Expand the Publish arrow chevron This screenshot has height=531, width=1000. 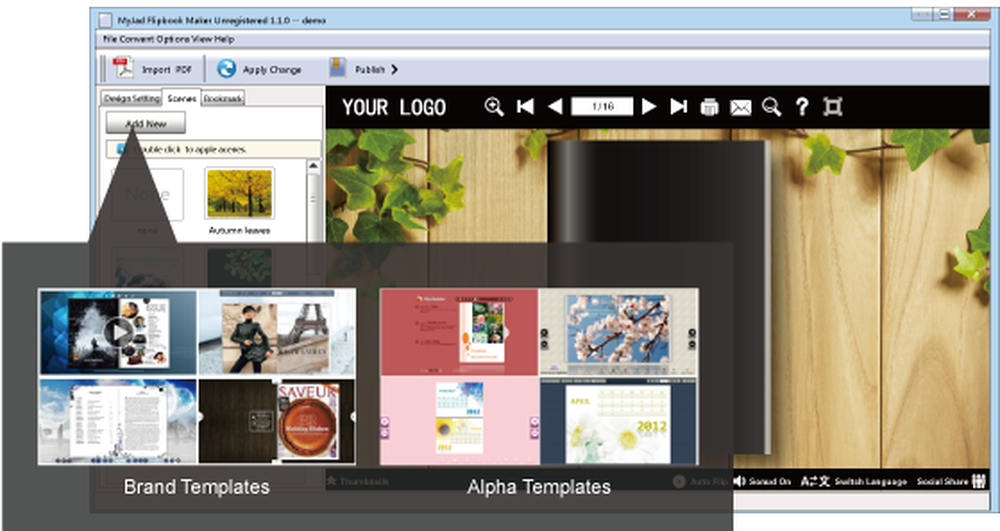click(x=394, y=69)
